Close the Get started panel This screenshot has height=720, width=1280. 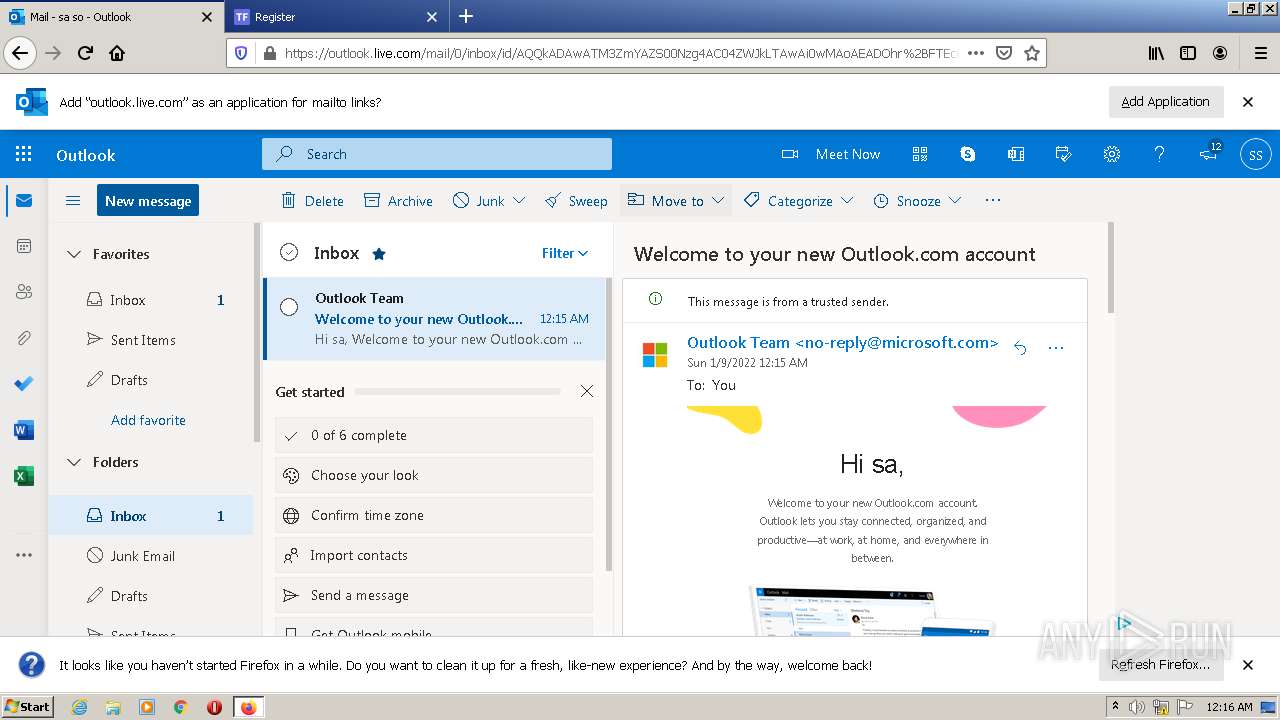tap(587, 392)
